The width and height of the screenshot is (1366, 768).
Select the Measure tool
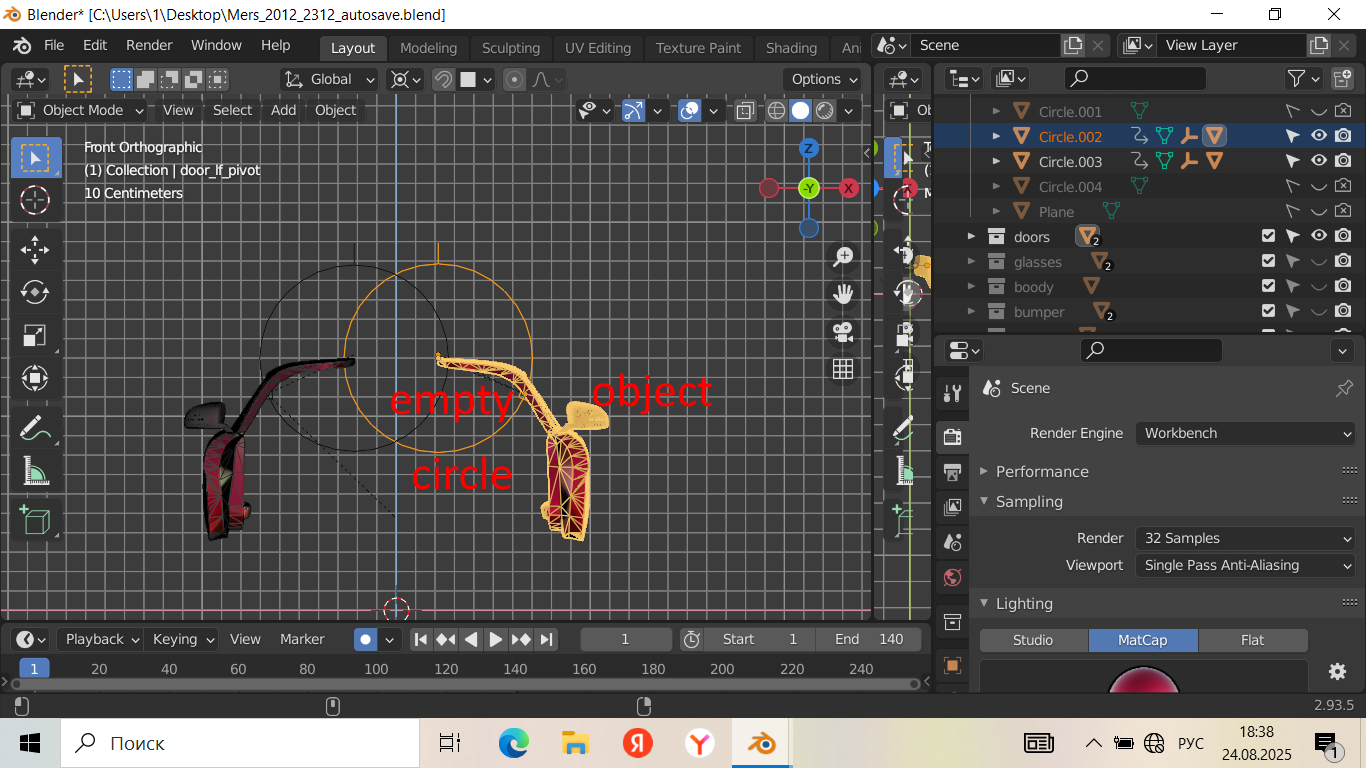click(35, 471)
